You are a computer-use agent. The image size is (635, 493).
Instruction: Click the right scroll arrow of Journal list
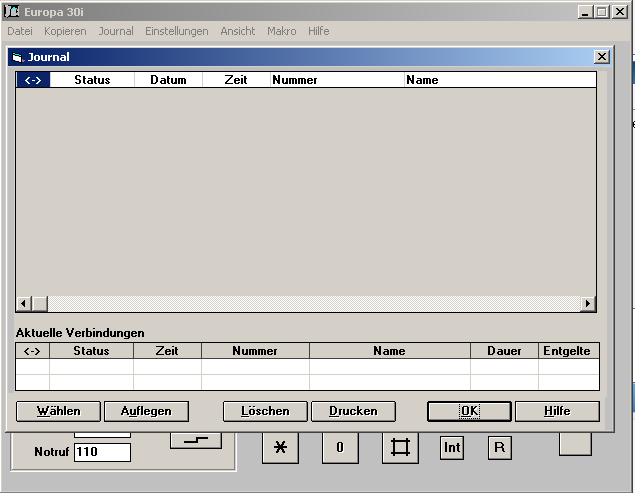click(x=588, y=303)
